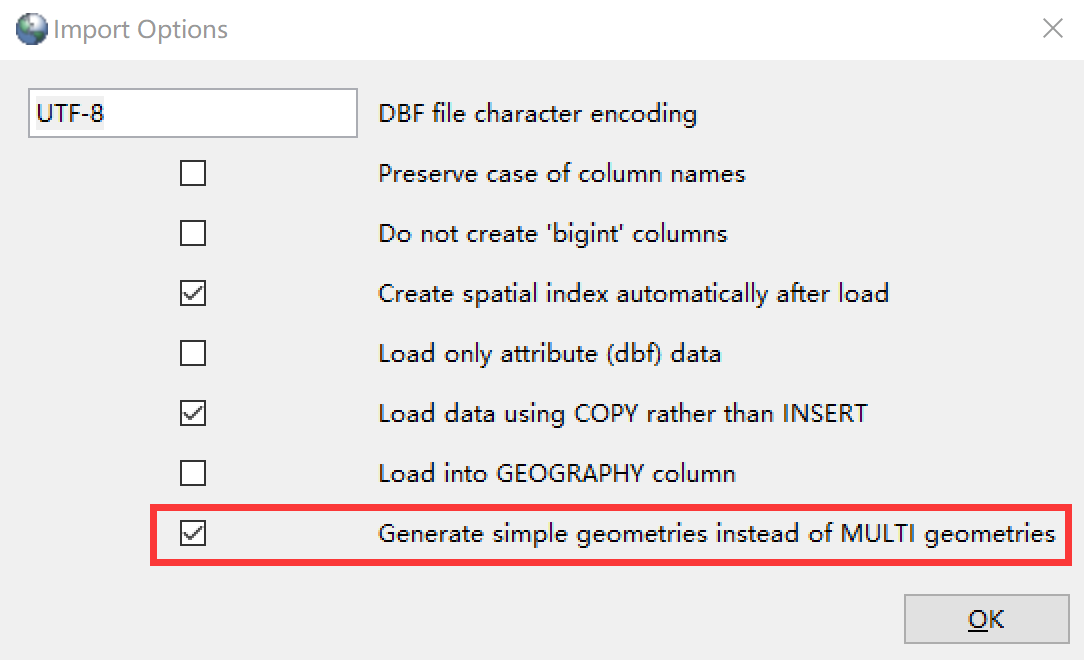Click the 'DBF file character encoding' label
Viewport: 1084px width, 660px height.
pyautogui.click(x=537, y=114)
